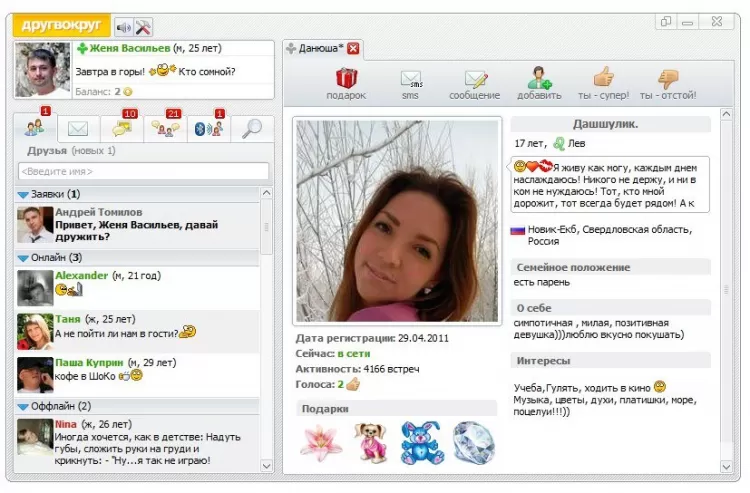Viewport: 750px width, 493px height.
Task: Open the Bluetooth nearby tab
Action: click(209, 129)
